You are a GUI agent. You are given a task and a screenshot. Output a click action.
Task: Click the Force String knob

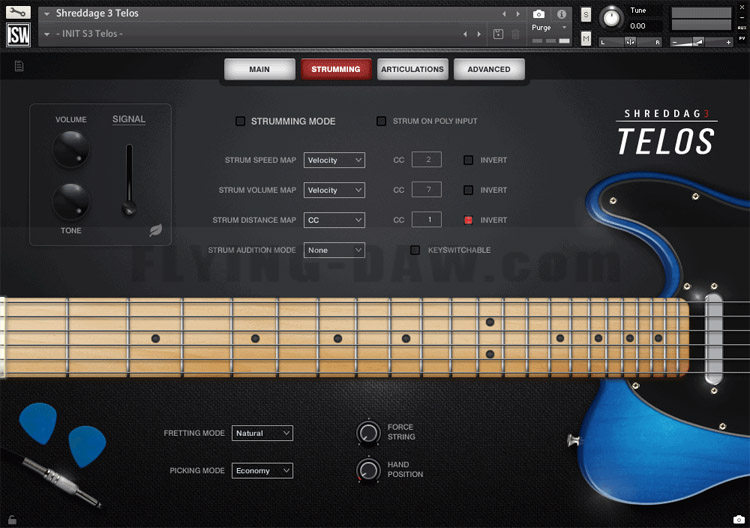[x=368, y=432]
